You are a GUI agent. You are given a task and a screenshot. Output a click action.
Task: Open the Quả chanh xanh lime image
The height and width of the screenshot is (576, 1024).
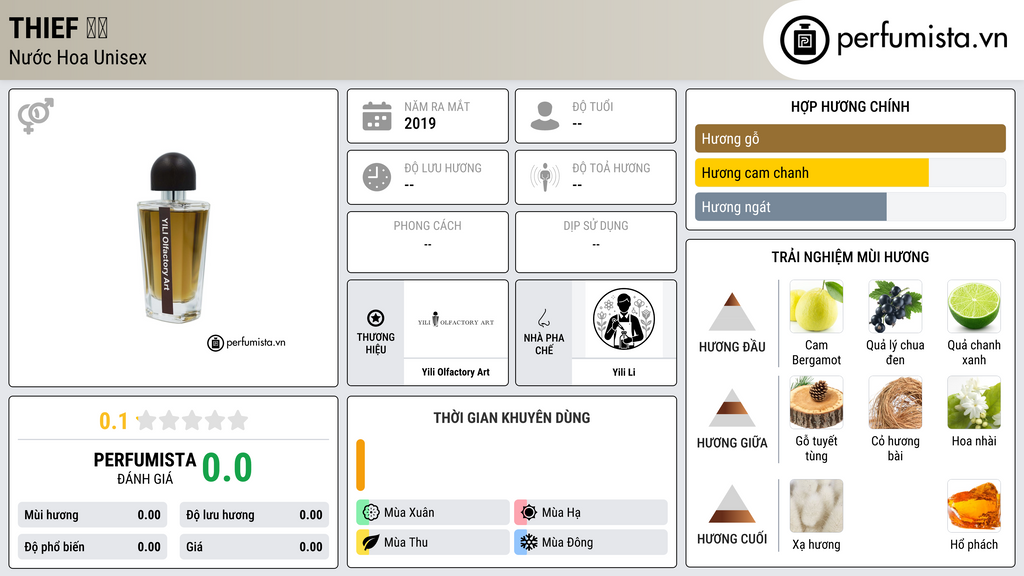click(x=974, y=306)
